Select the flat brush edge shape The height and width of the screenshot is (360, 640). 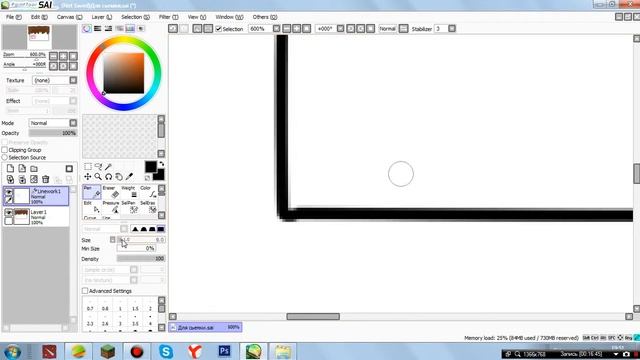(161, 229)
